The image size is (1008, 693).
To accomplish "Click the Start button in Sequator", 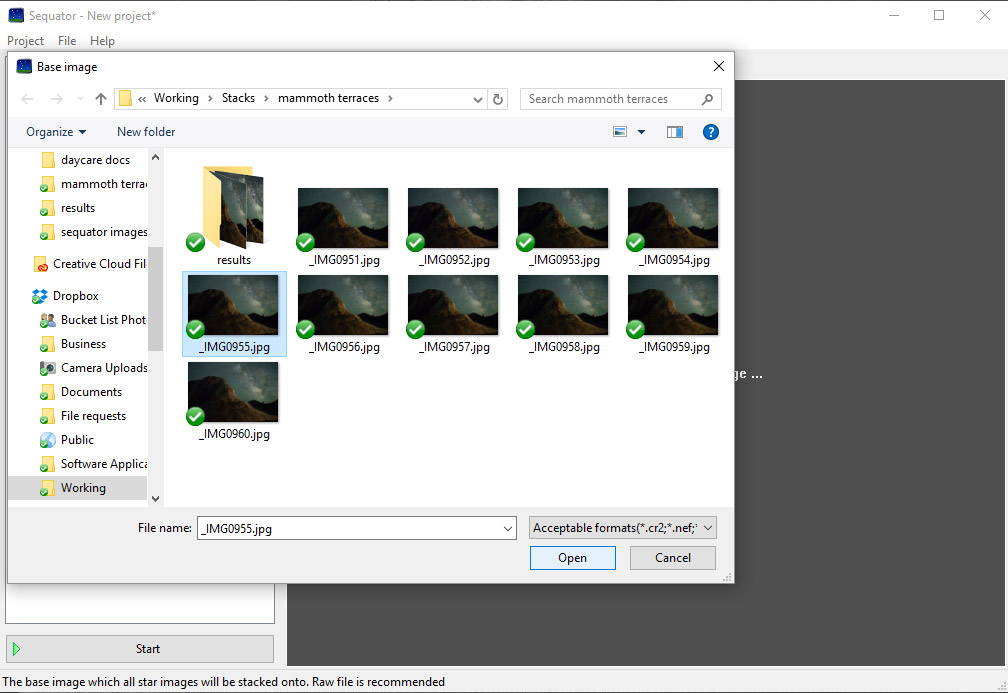I will [x=140, y=649].
